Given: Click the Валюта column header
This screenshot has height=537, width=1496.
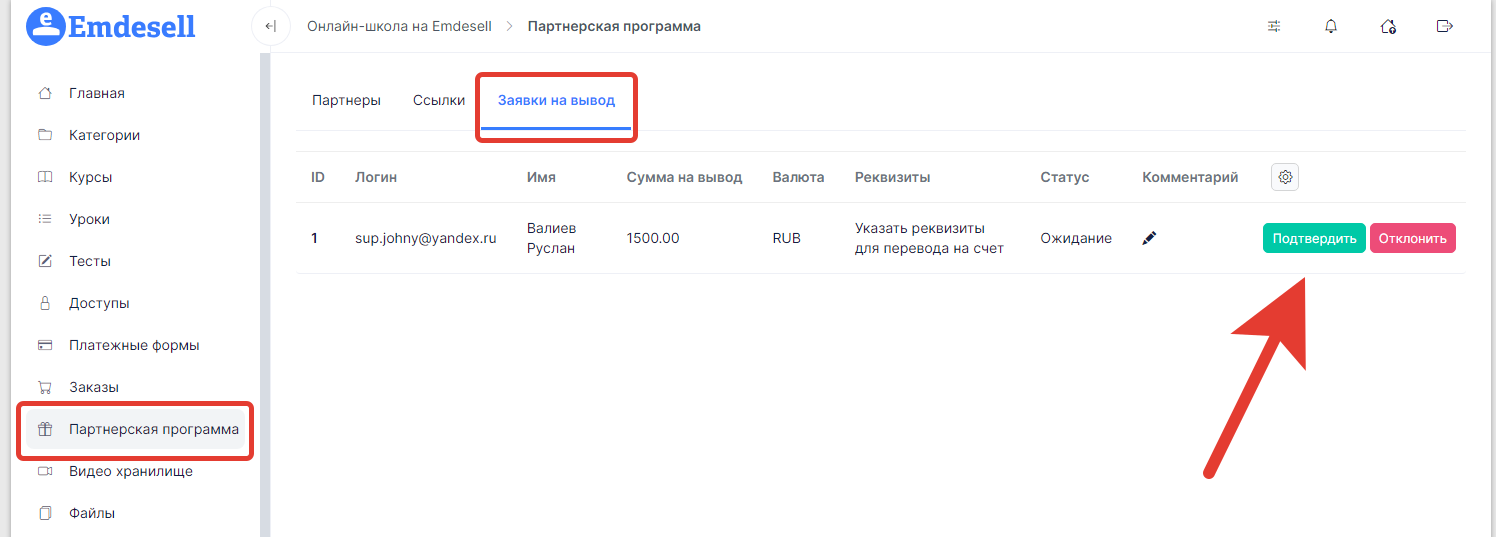Looking at the screenshot, I should [x=798, y=177].
